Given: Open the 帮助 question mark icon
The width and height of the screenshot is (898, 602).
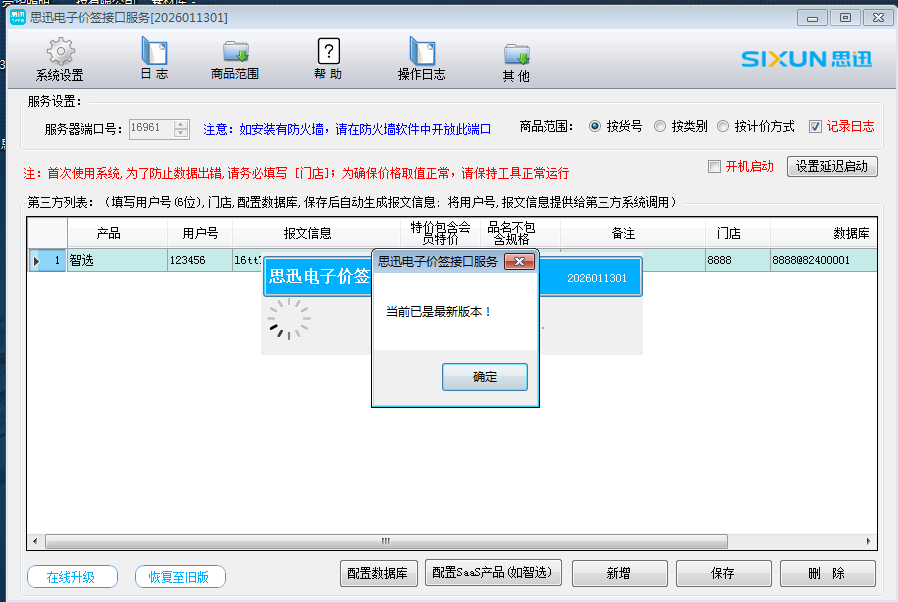Looking at the screenshot, I should click(328, 52).
